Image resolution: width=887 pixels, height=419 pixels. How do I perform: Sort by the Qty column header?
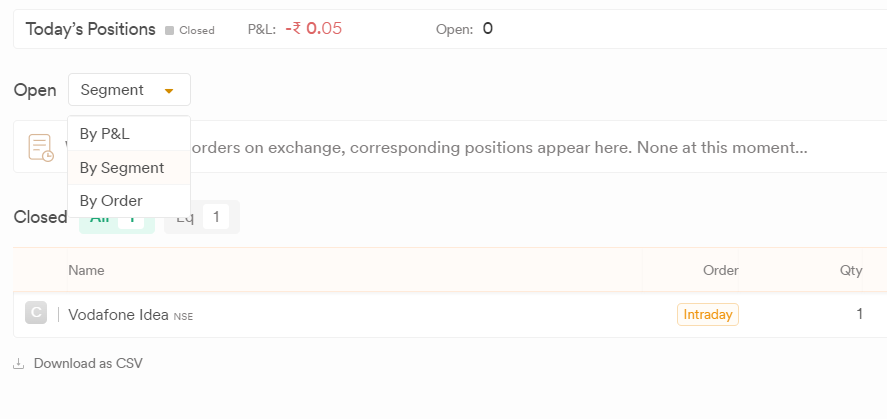tap(851, 270)
